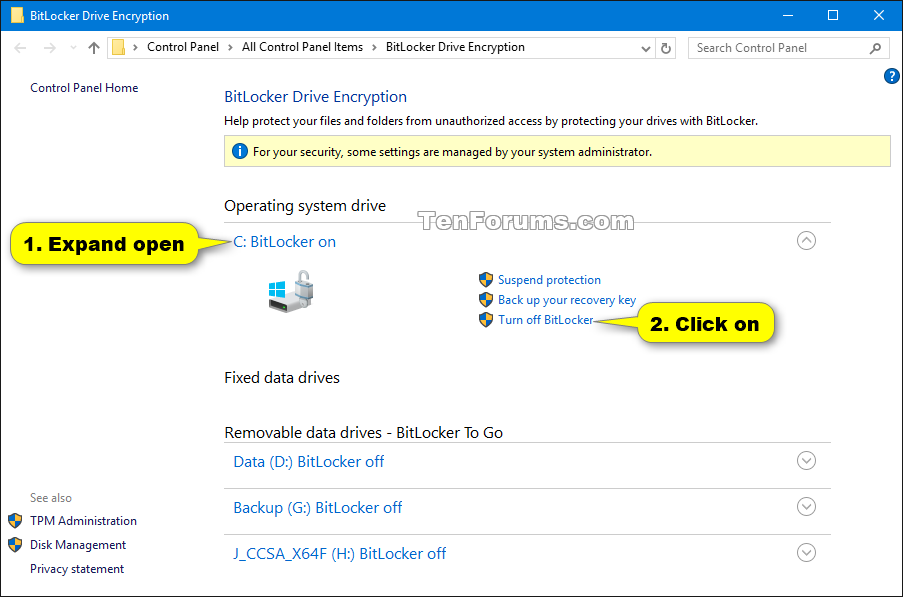Viewport: 903px width, 597px height.
Task: Expand the Data (D:) drive chevron
Action: (x=806, y=461)
